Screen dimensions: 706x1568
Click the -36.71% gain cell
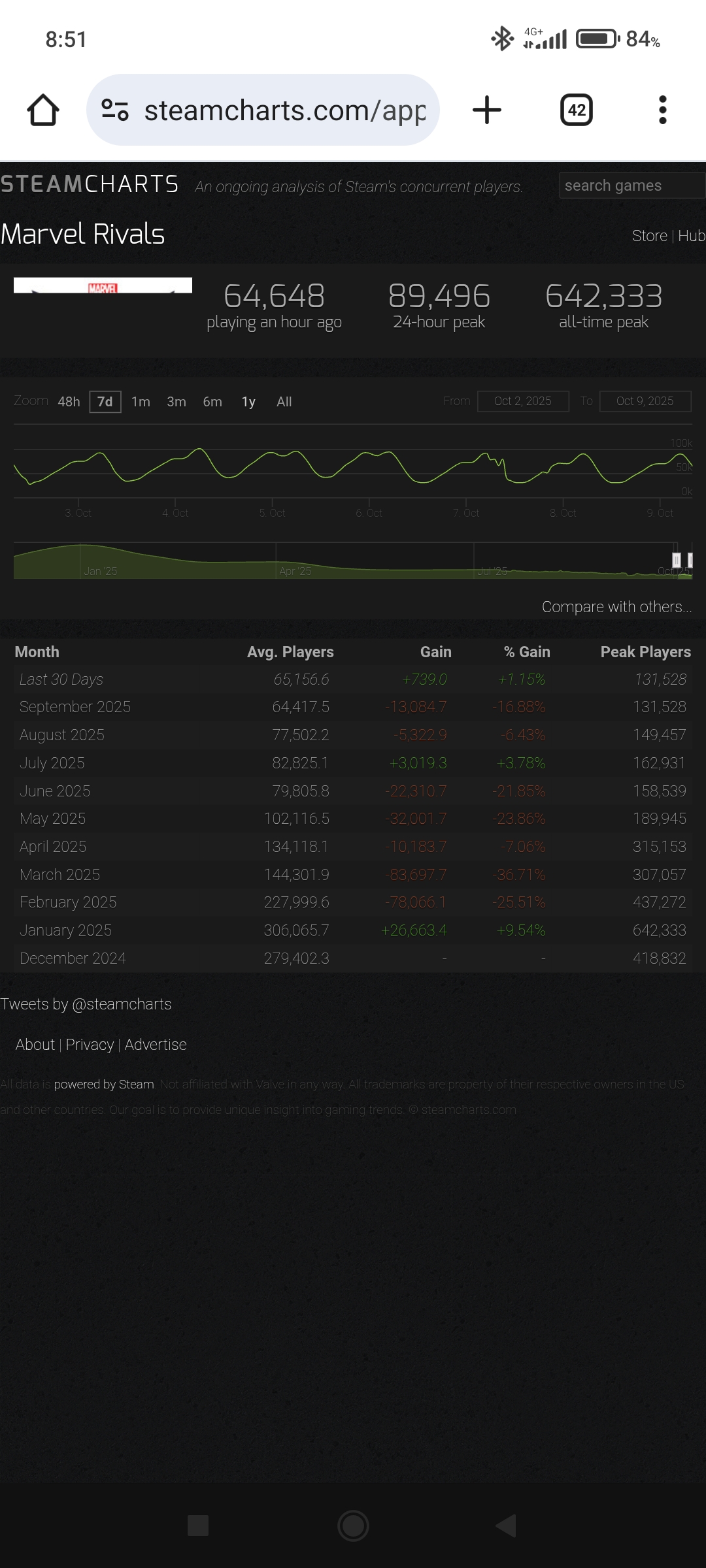pyautogui.click(x=519, y=875)
